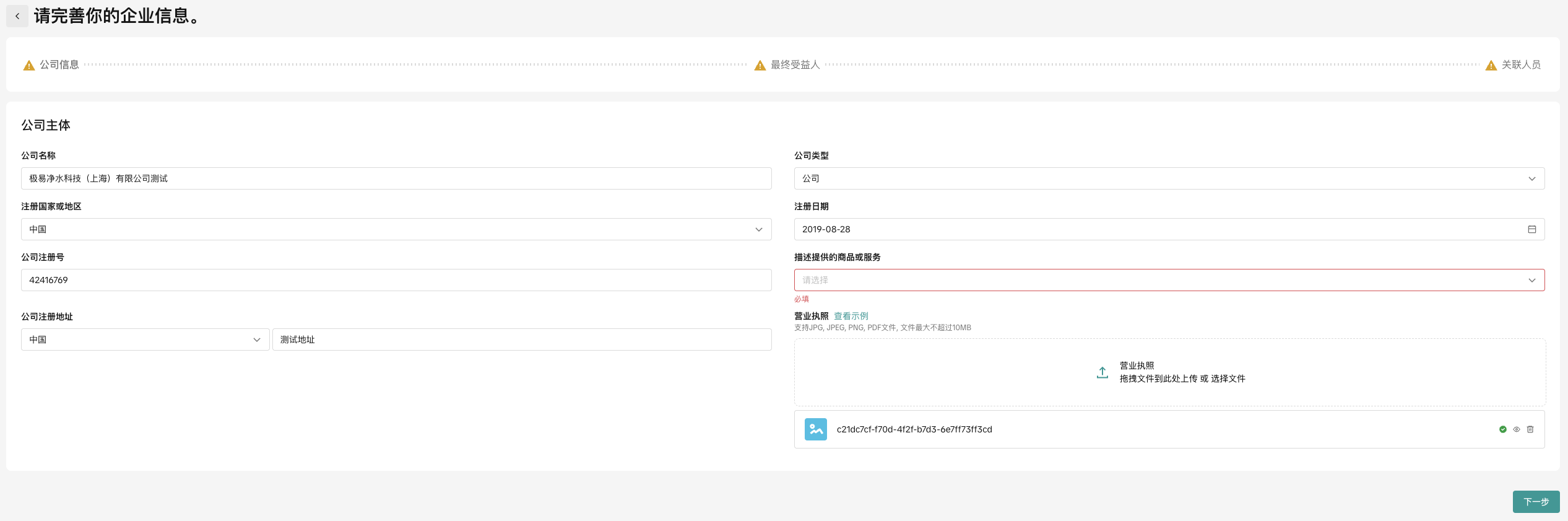
Task: Switch to the 关联人员 step
Action: pos(1520,64)
